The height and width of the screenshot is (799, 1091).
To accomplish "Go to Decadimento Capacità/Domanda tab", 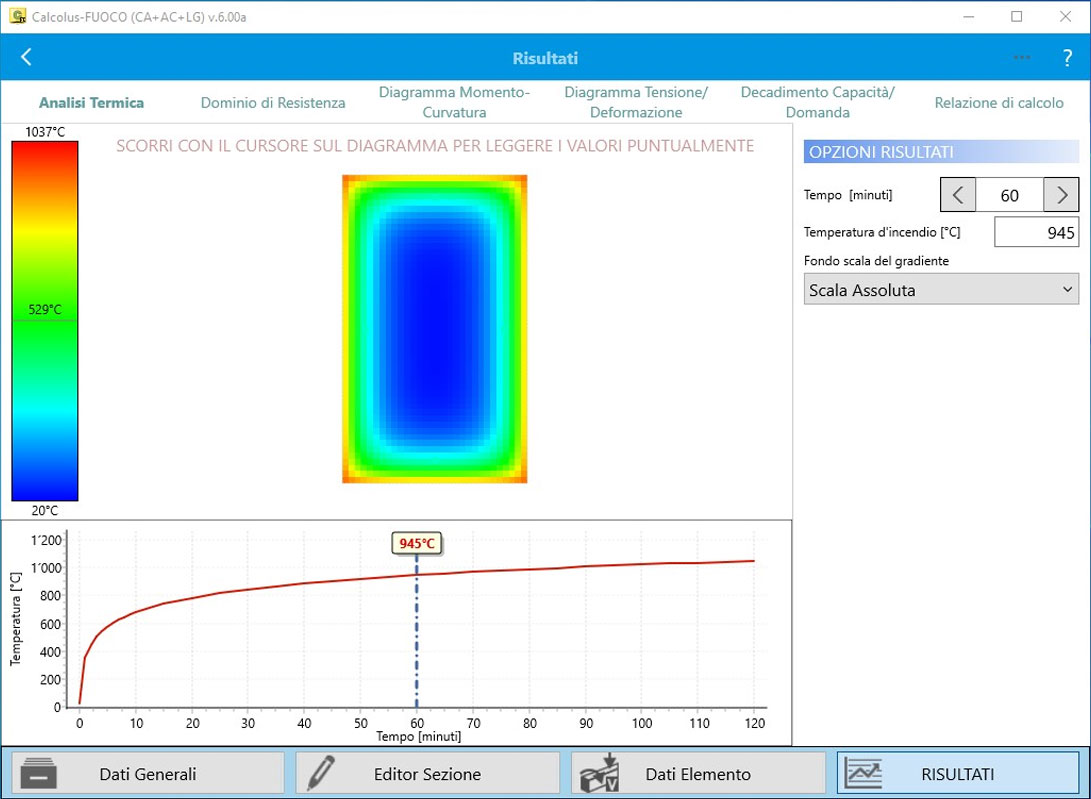I will (817, 102).
